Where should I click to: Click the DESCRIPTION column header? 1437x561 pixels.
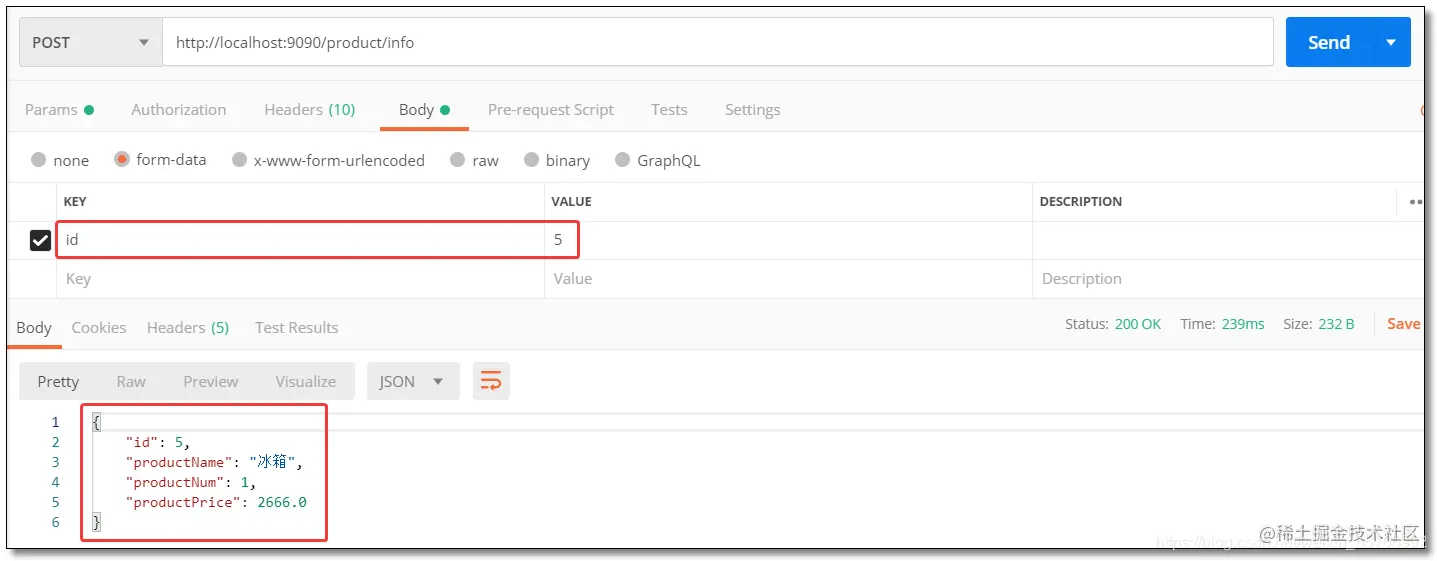(x=1081, y=201)
